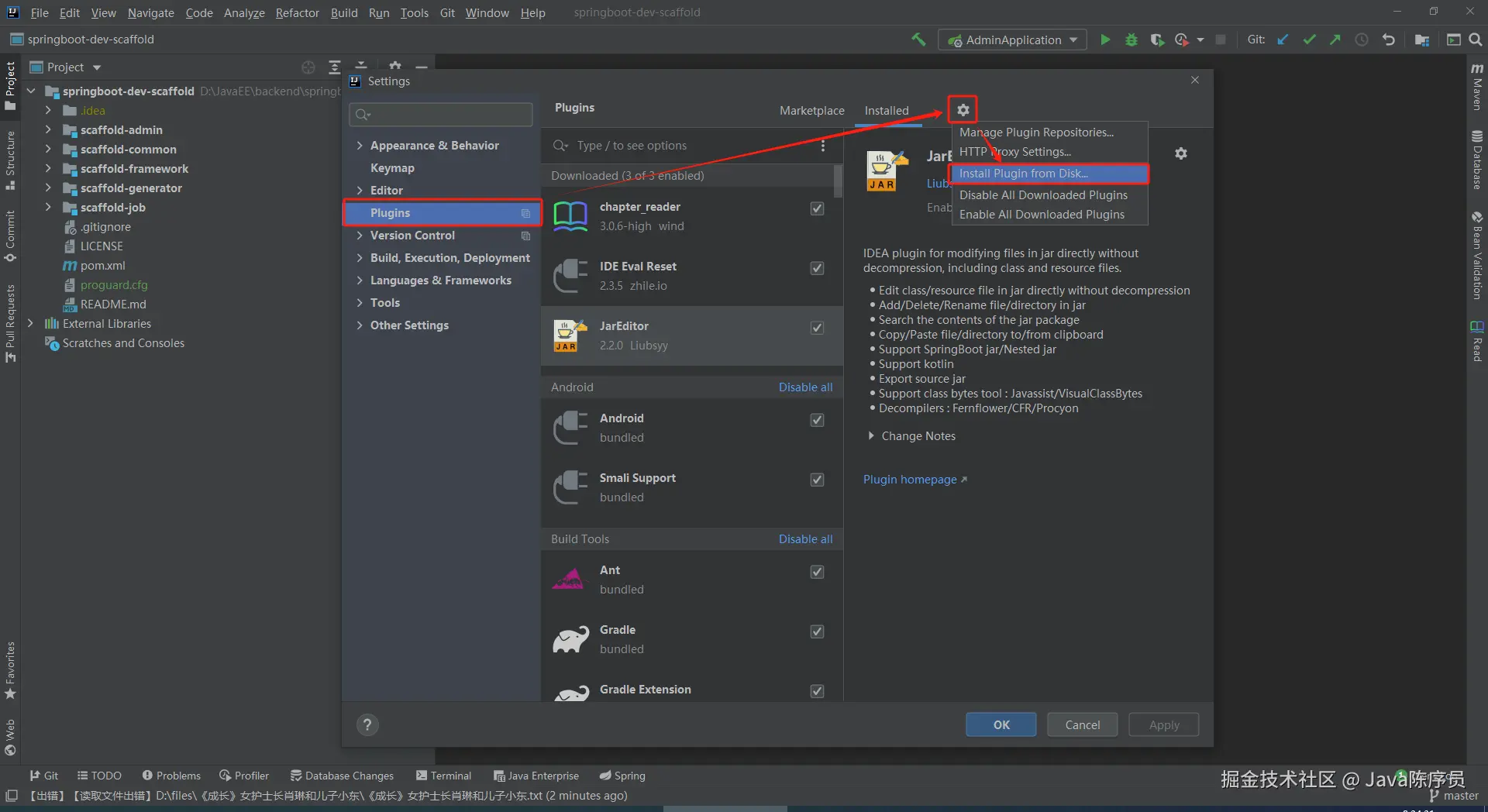Expand Build, Execution, Deployment settings

(x=360, y=258)
